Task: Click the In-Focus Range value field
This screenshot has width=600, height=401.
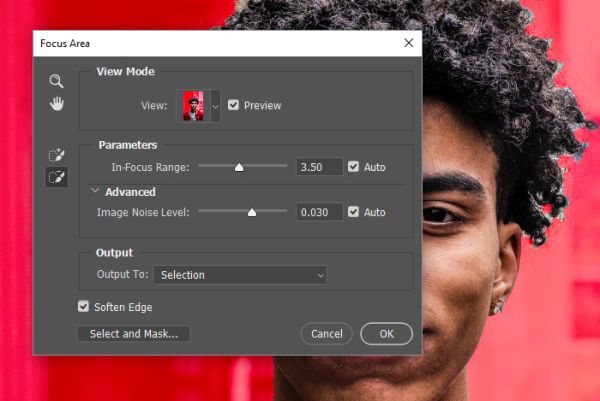Action: (x=320, y=167)
